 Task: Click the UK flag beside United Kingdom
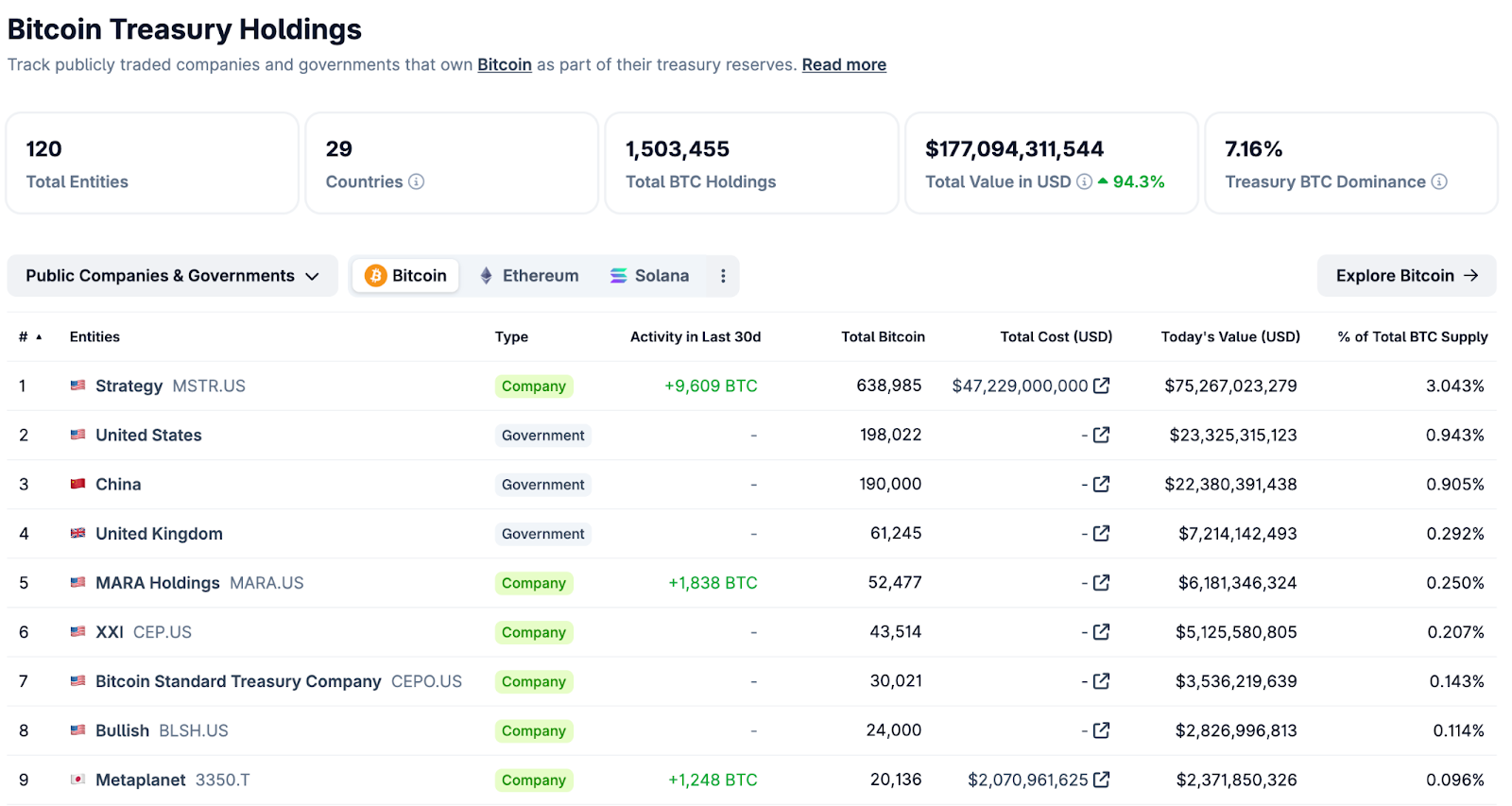click(78, 533)
